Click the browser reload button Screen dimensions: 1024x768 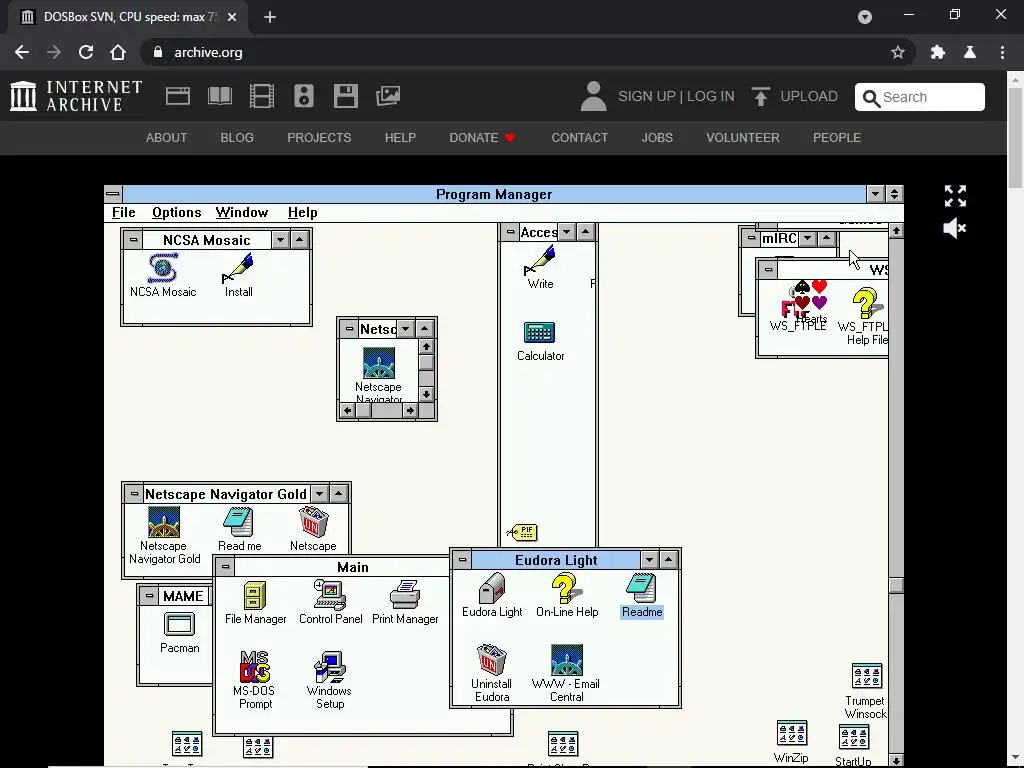(86, 52)
